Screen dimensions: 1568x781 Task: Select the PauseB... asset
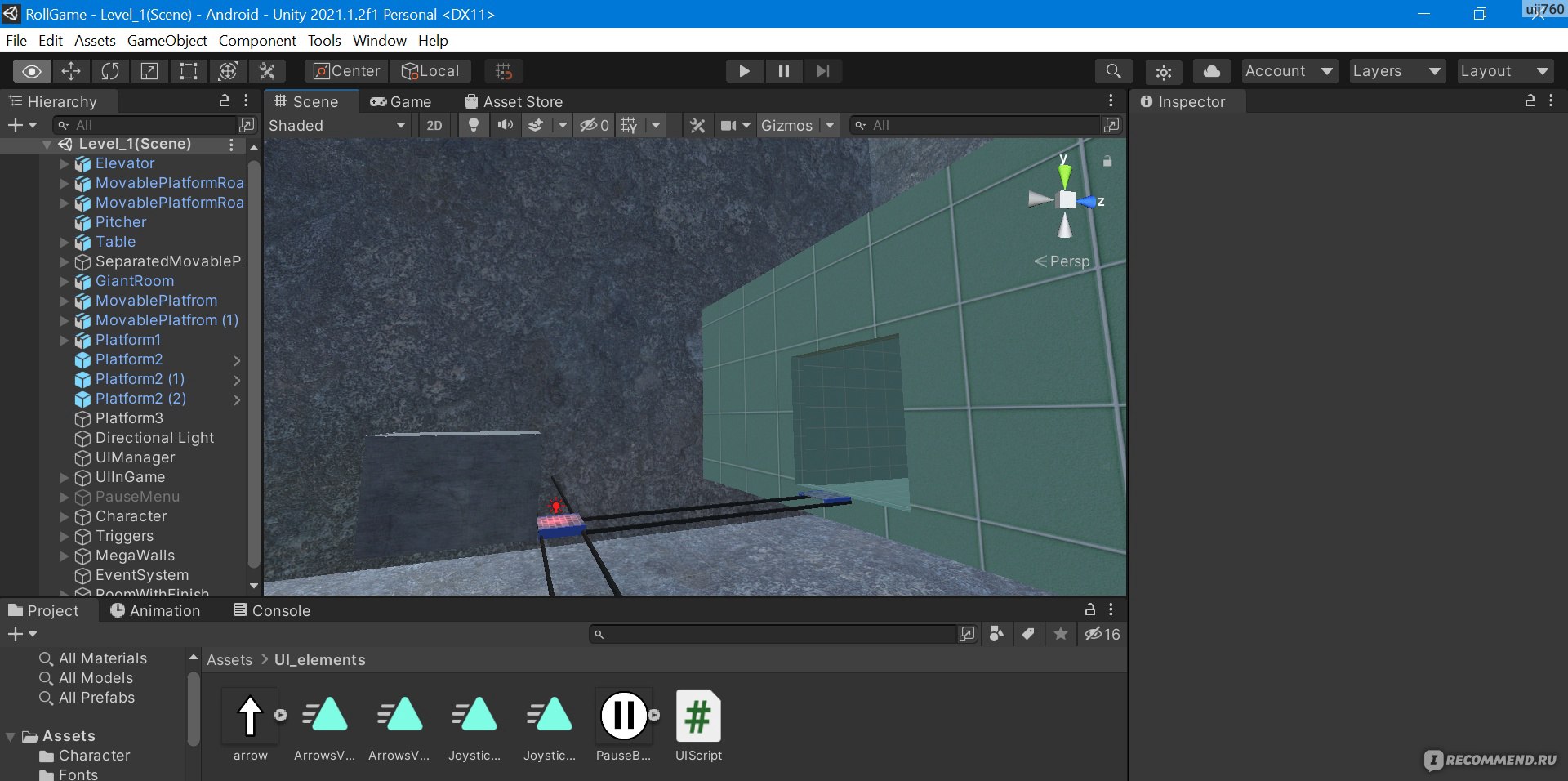(x=623, y=726)
